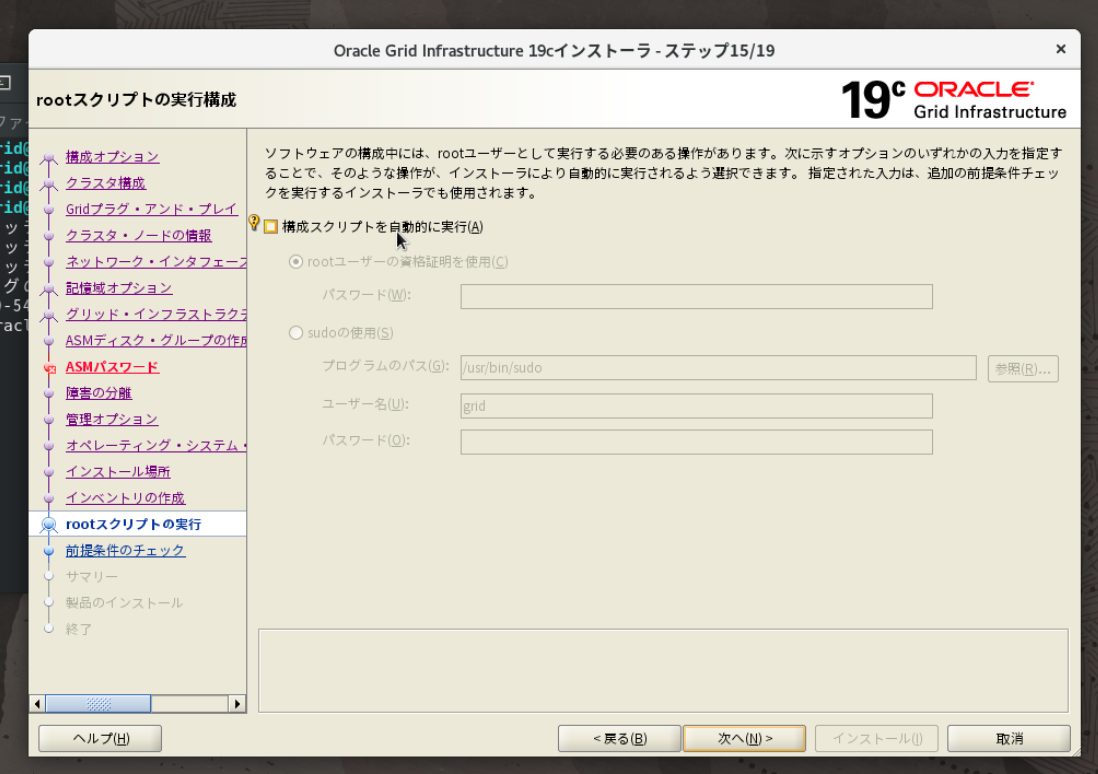Go to 前提条件のチェック step
This screenshot has width=1098, height=774.
tap(125, 551)
